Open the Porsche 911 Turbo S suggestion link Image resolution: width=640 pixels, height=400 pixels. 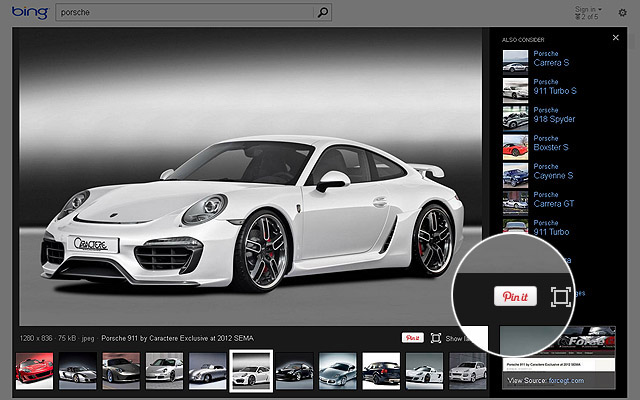(x=555, y=87)
